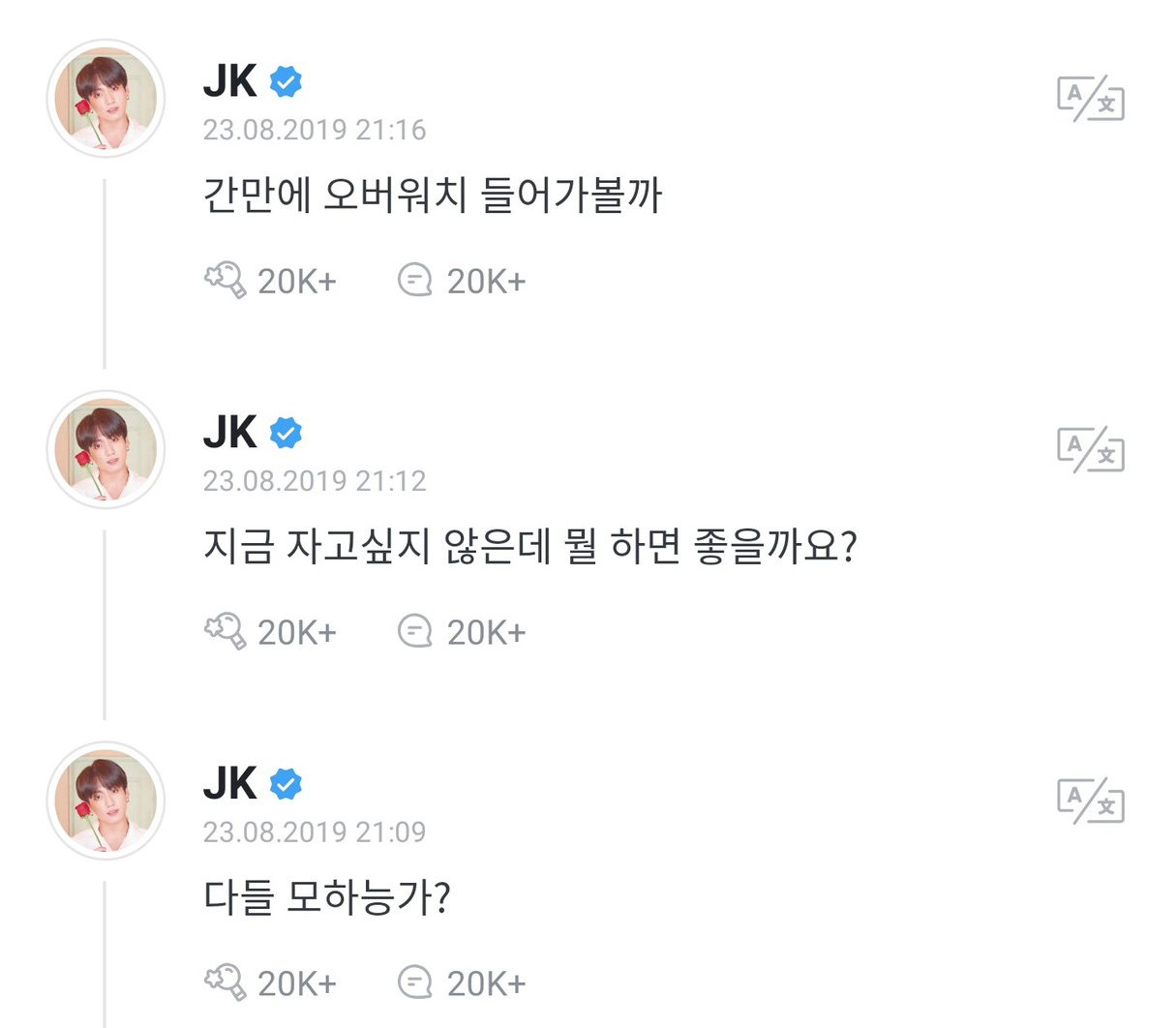Open comments on the 21:12 post

click(x=415, y=632)
